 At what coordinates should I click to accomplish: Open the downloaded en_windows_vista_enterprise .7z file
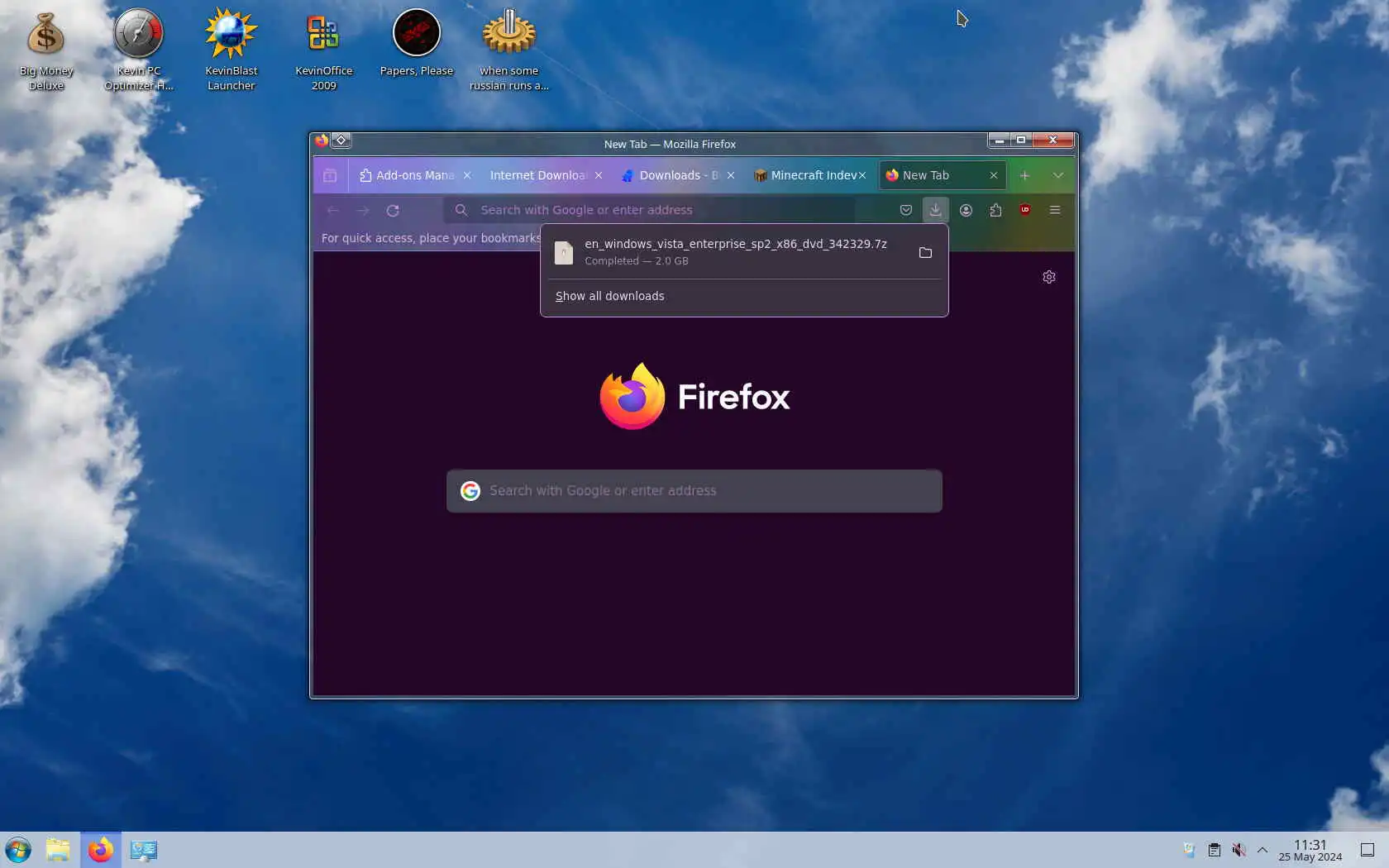coord(728,252)
